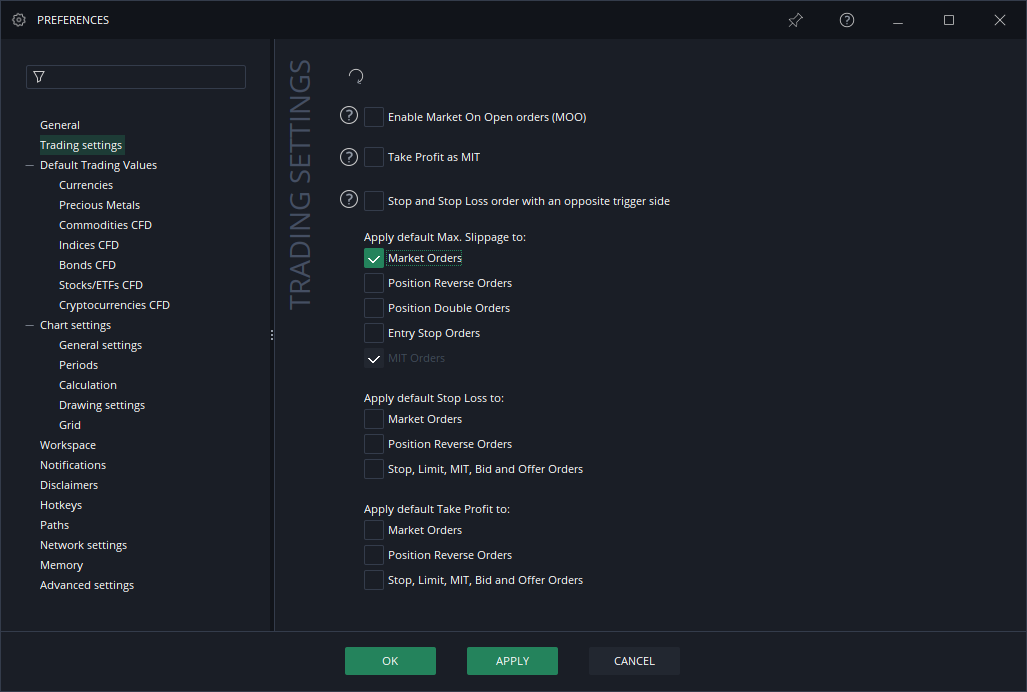
Task: Check Position Double Orders checkbox
Action: click(374, 308)
